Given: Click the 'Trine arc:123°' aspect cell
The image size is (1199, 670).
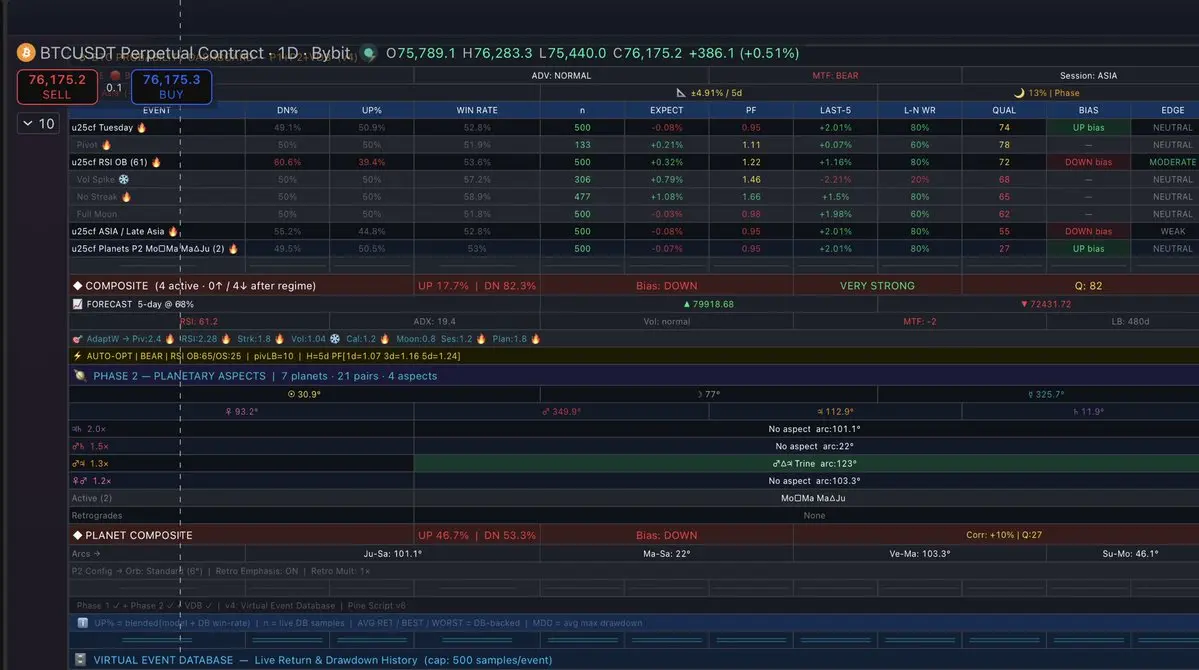Looking at the screenshot, I should click(814, 463).
